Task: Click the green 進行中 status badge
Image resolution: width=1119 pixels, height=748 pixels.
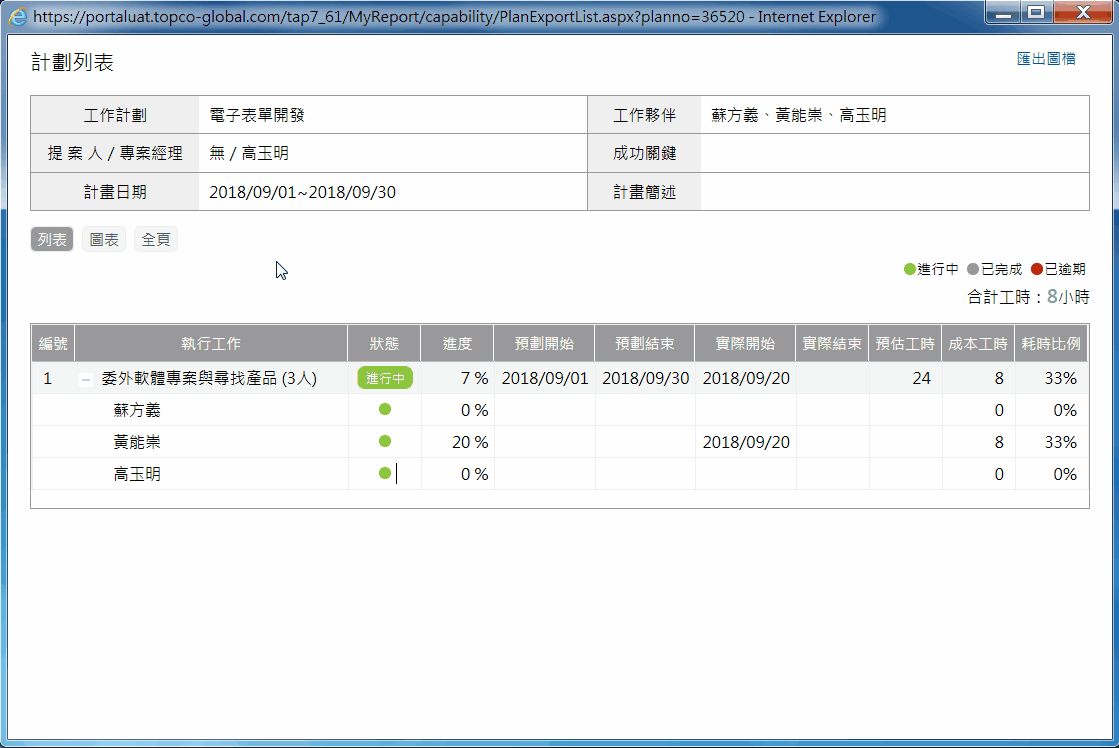Action: (385, 378)
